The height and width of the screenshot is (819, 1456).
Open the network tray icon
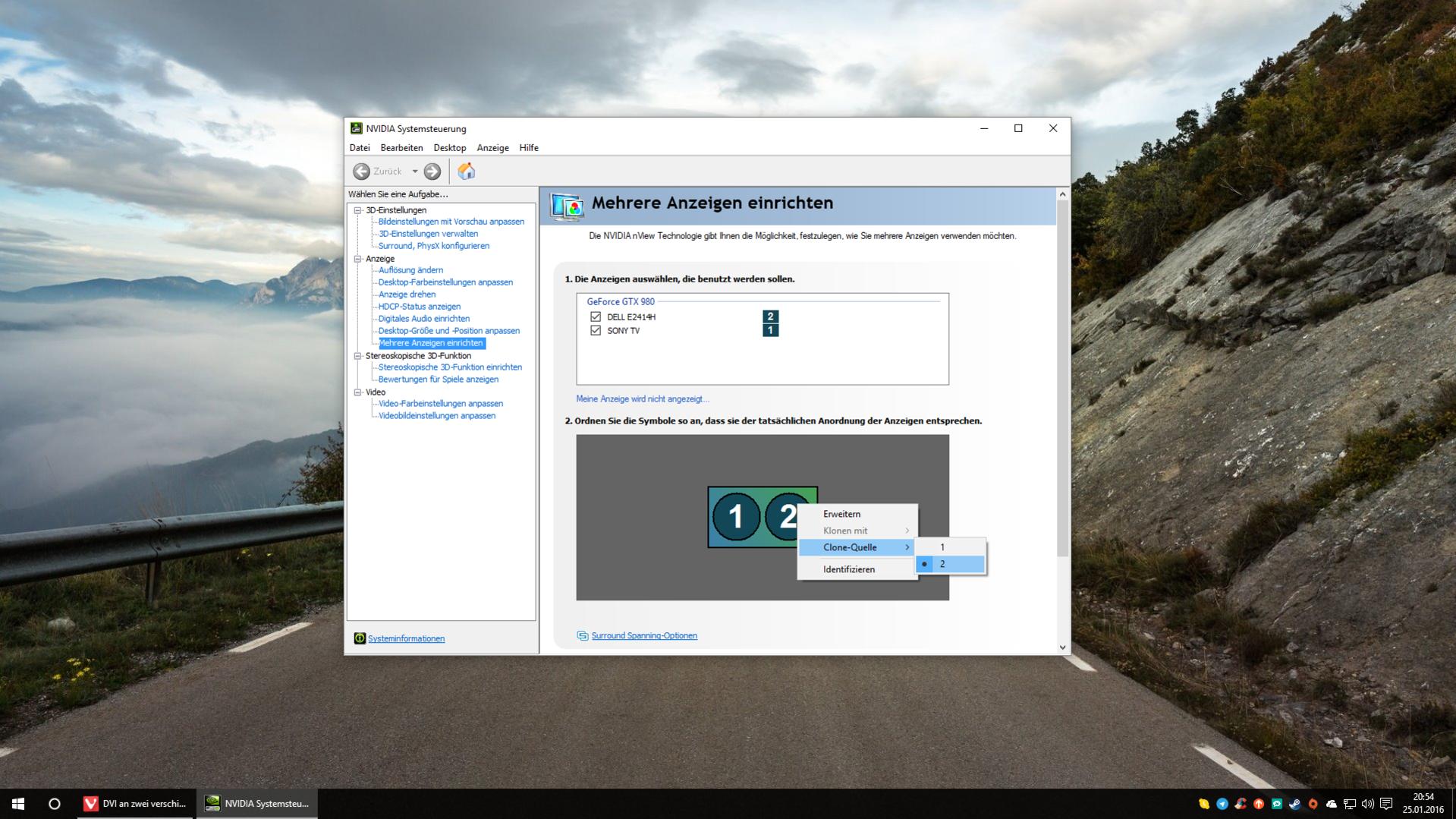tap(1349, 804)
